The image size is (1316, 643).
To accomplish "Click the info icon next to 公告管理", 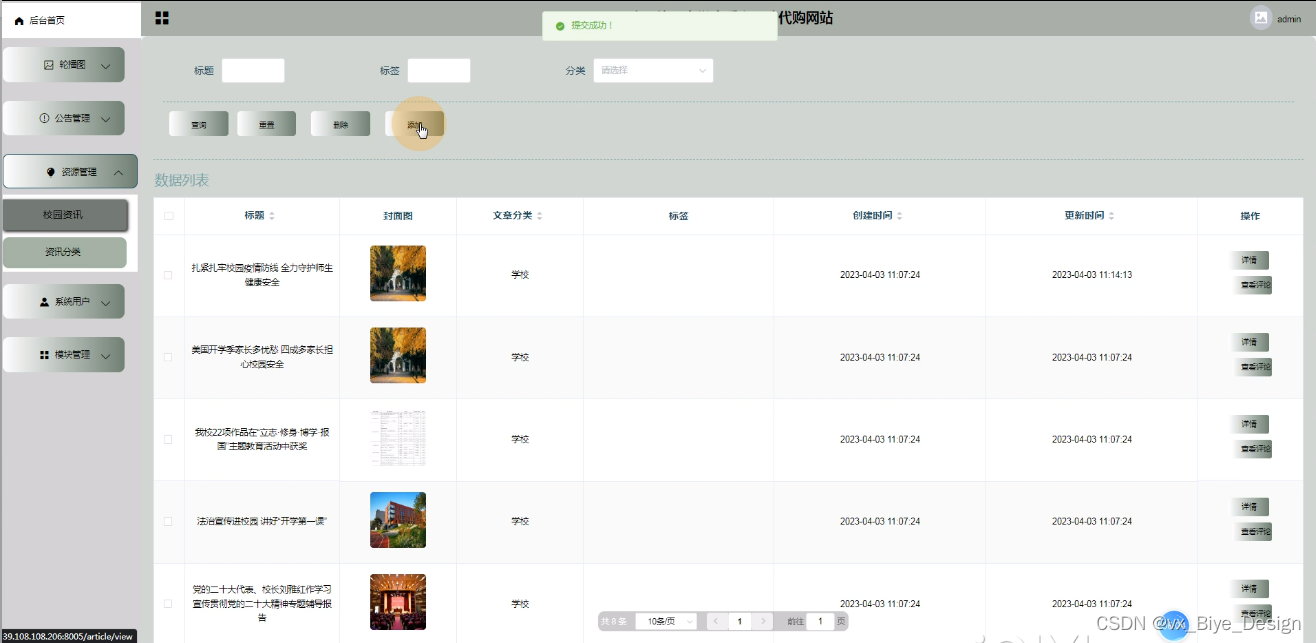I will click(44, 118).
